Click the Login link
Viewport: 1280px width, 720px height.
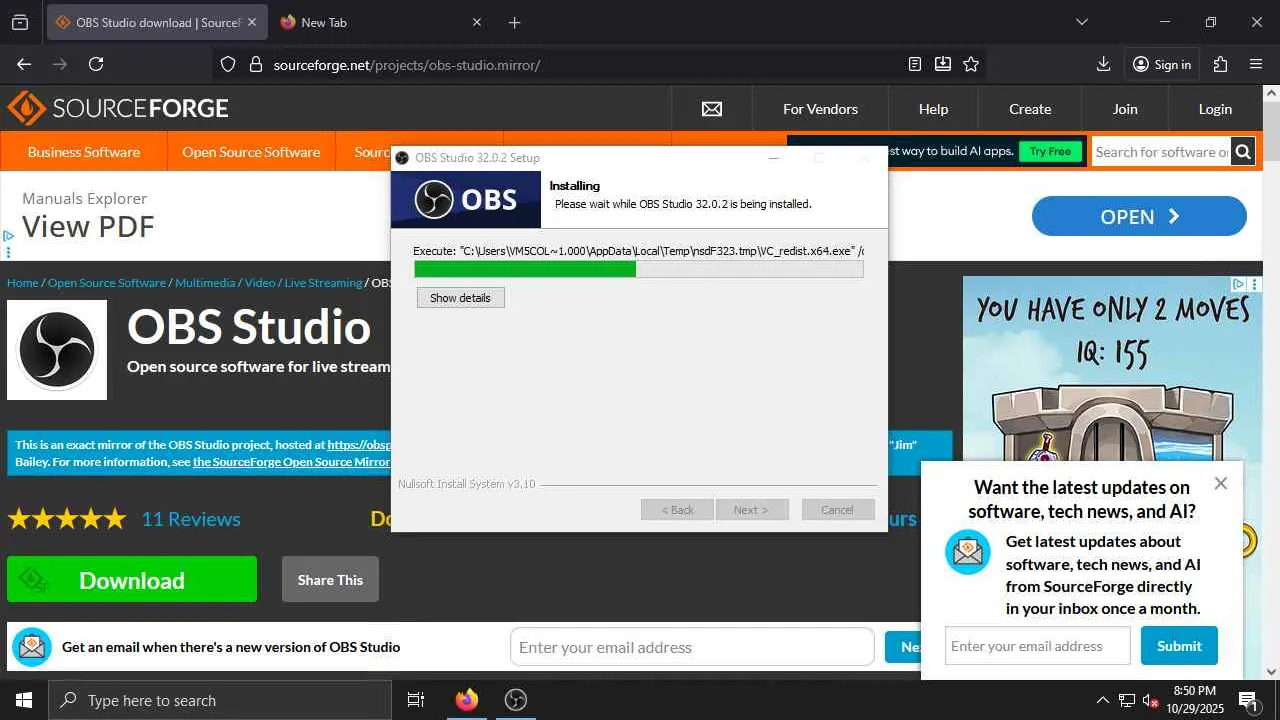pyautogui.click(x=1215, y=109)
